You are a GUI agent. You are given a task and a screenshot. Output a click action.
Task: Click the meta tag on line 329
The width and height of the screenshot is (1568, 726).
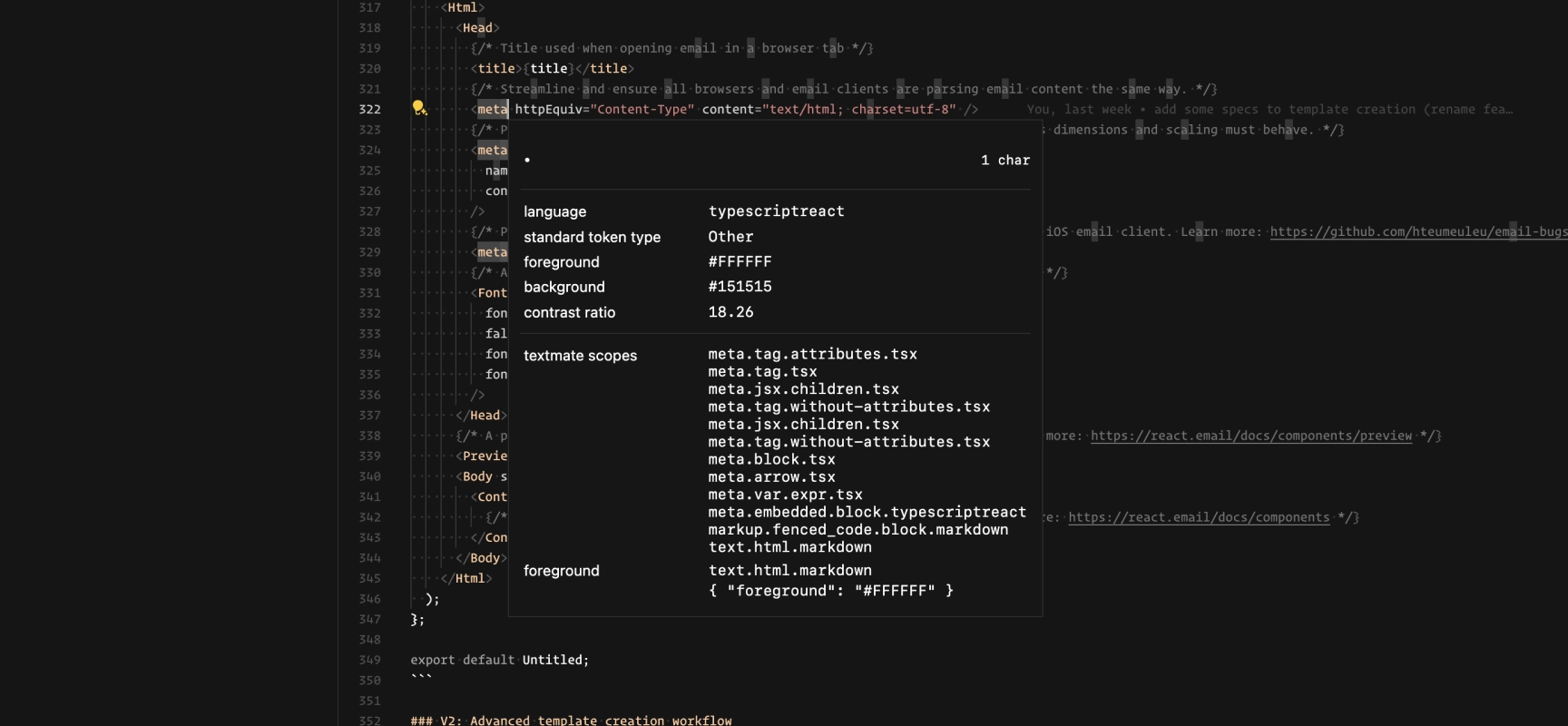pyautogui.click(x=493, y=252)
